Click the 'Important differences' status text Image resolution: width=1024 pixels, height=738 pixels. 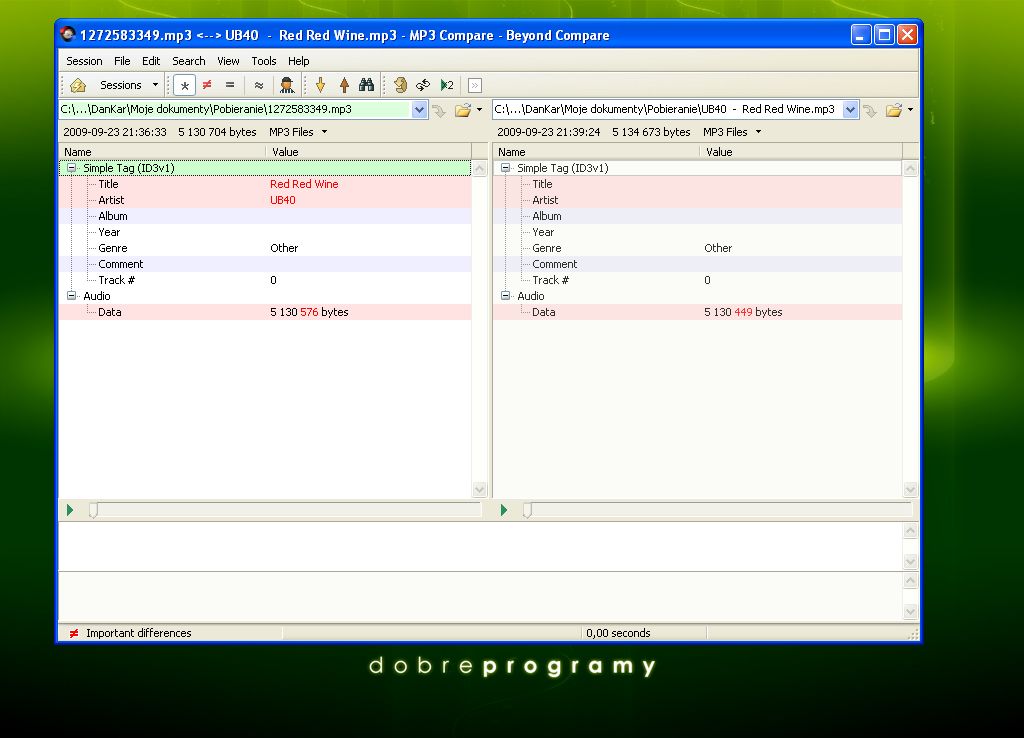coord(138,633)
